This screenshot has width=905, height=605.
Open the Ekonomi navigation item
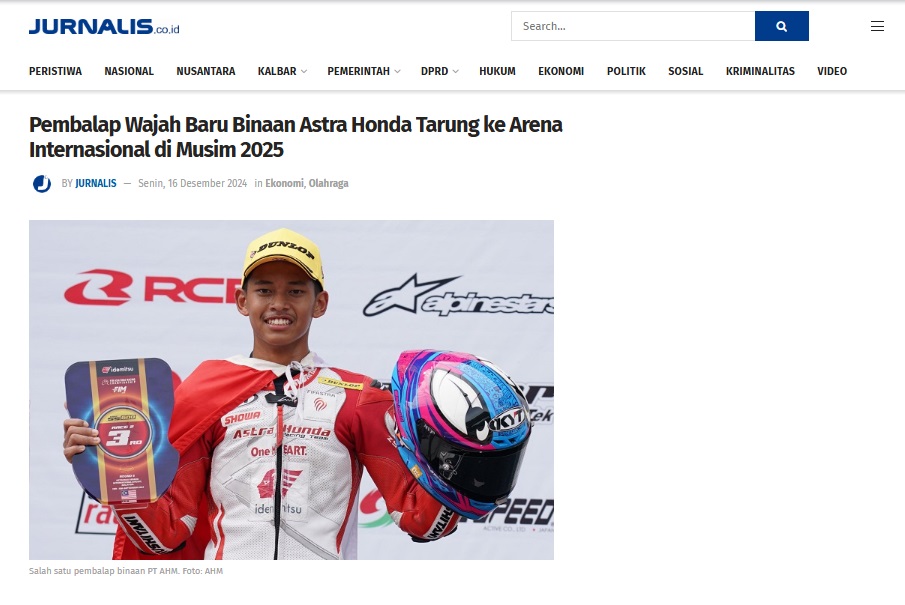pyautogui.click(x=561, y=71)
